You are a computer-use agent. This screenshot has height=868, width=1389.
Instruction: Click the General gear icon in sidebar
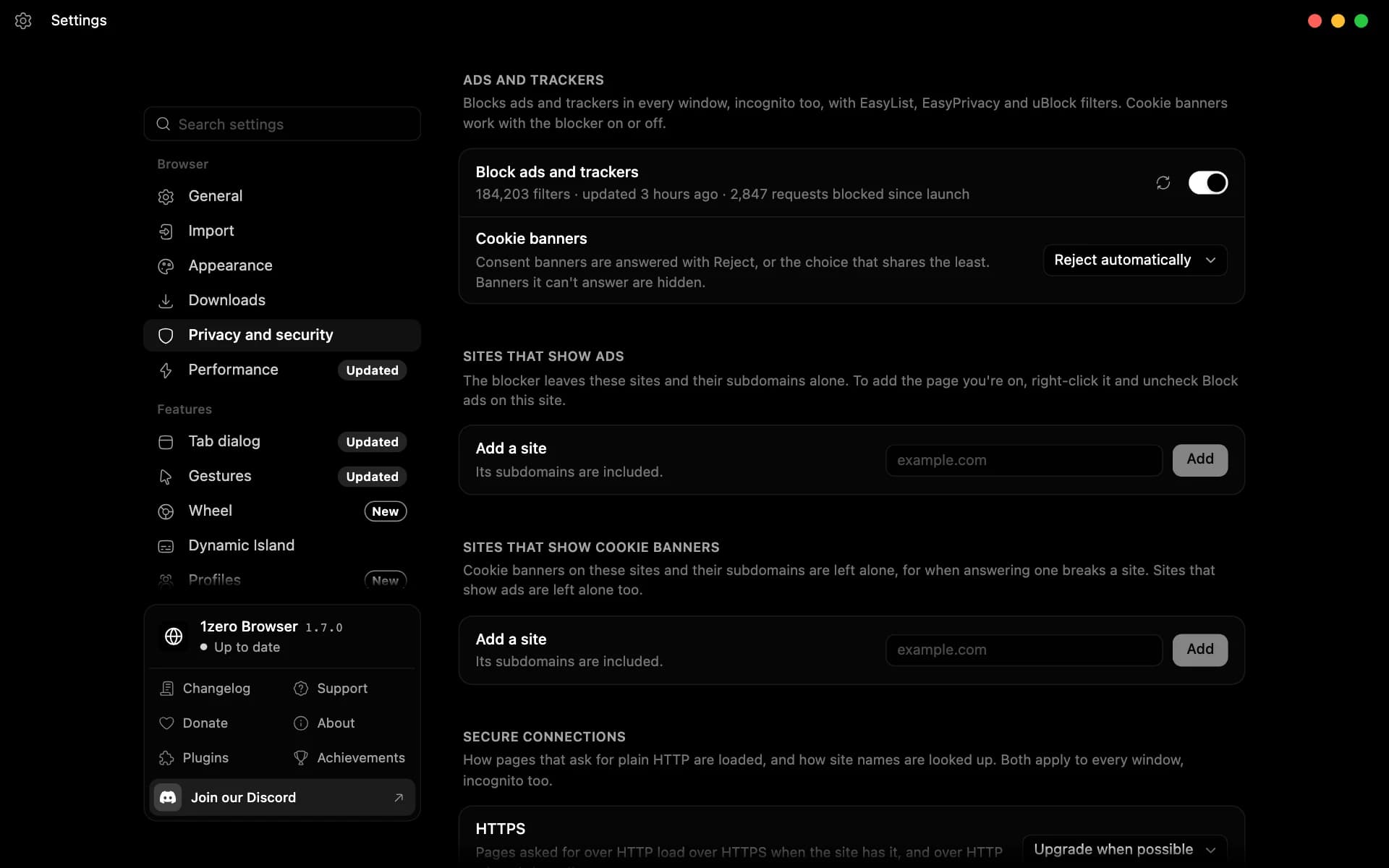tap(166, 197)
